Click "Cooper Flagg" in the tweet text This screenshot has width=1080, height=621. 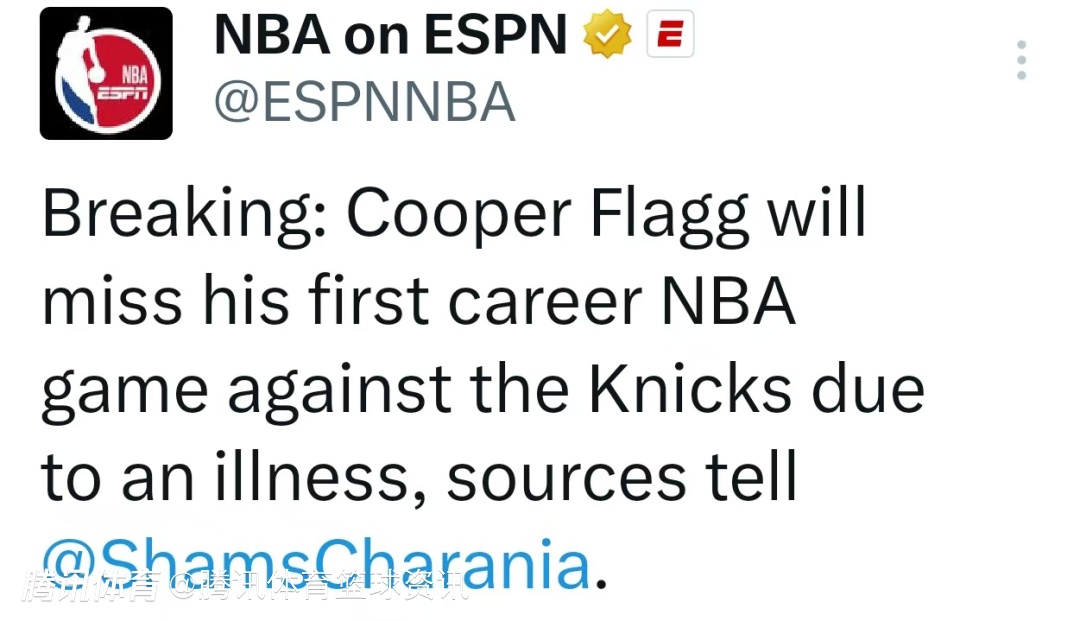pyautogui.click(x=548, y=213)
